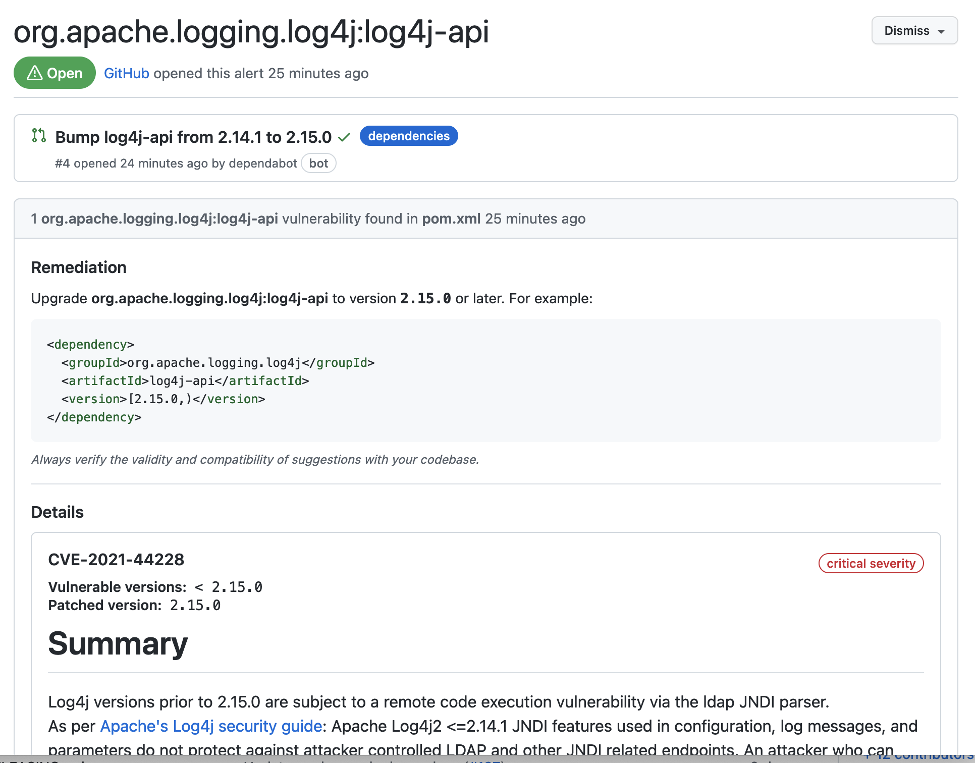Click the CVE-2021-44228 heading
The width and height of the screenshot is (977, 764).
[116, 559]
